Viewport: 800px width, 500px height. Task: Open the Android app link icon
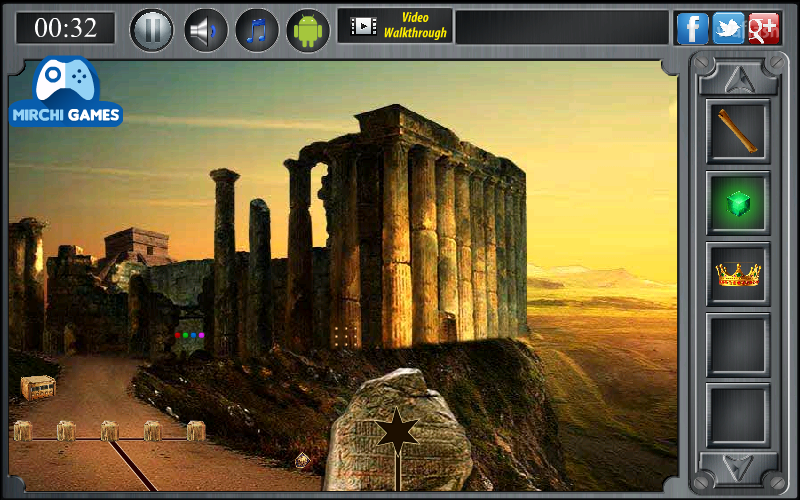pyautogui.click(x=308, y=30)
